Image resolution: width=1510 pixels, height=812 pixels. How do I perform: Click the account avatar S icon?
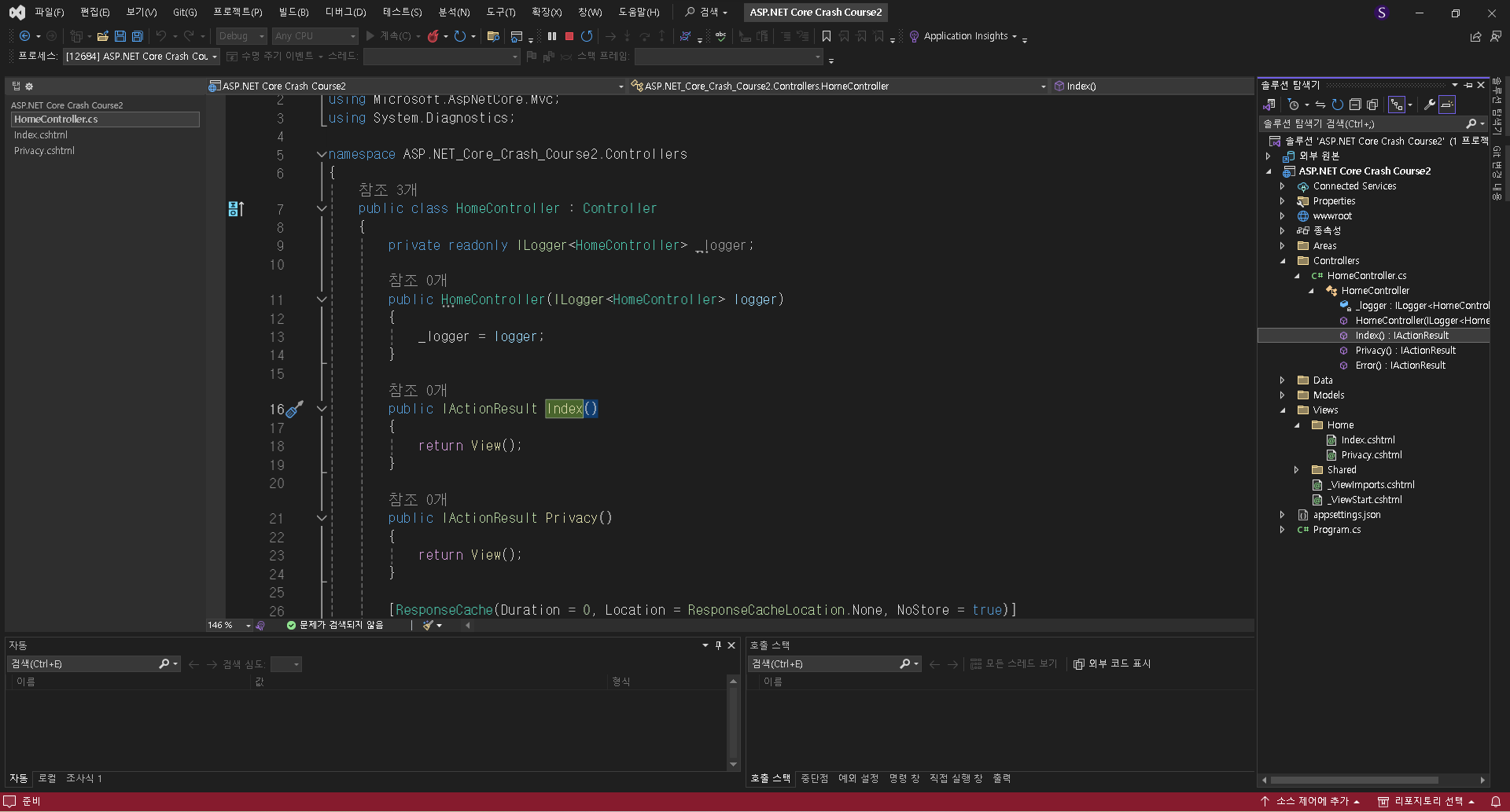tap(1382, 13)
